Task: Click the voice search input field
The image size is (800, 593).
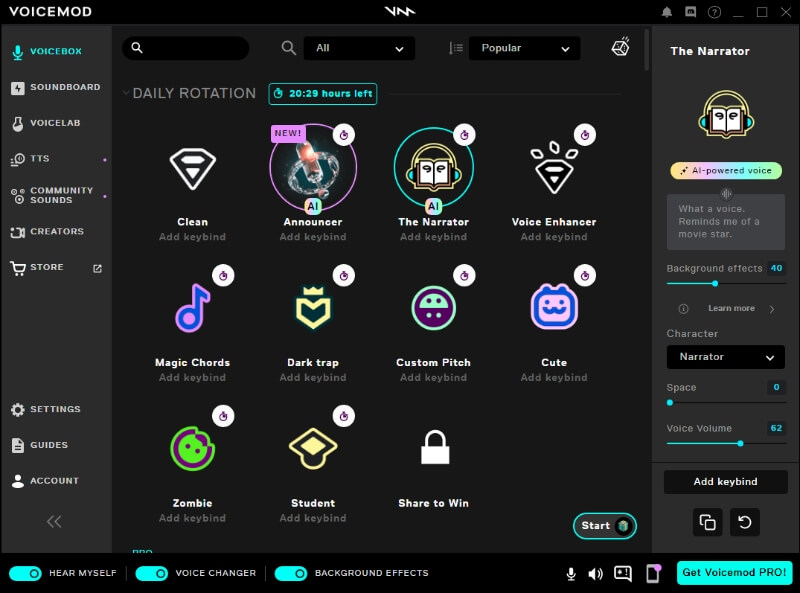Action: 186,48
